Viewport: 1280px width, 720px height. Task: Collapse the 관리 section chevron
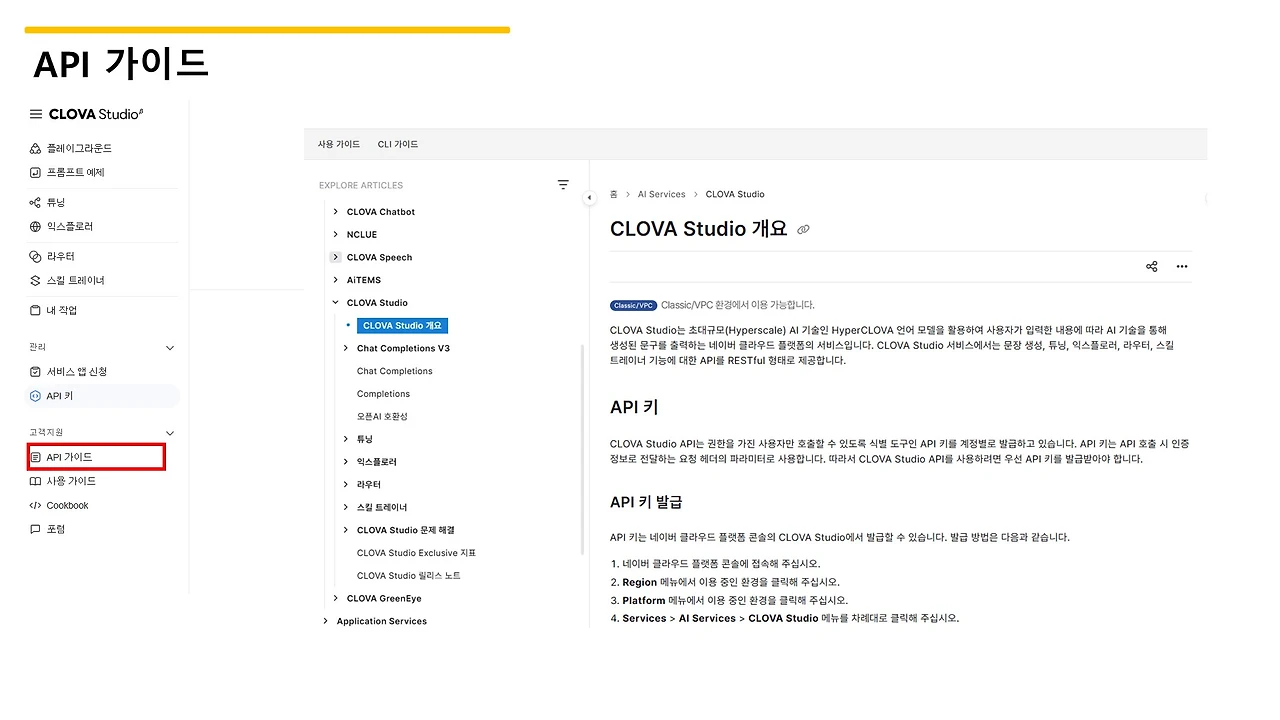click(170, 347)
